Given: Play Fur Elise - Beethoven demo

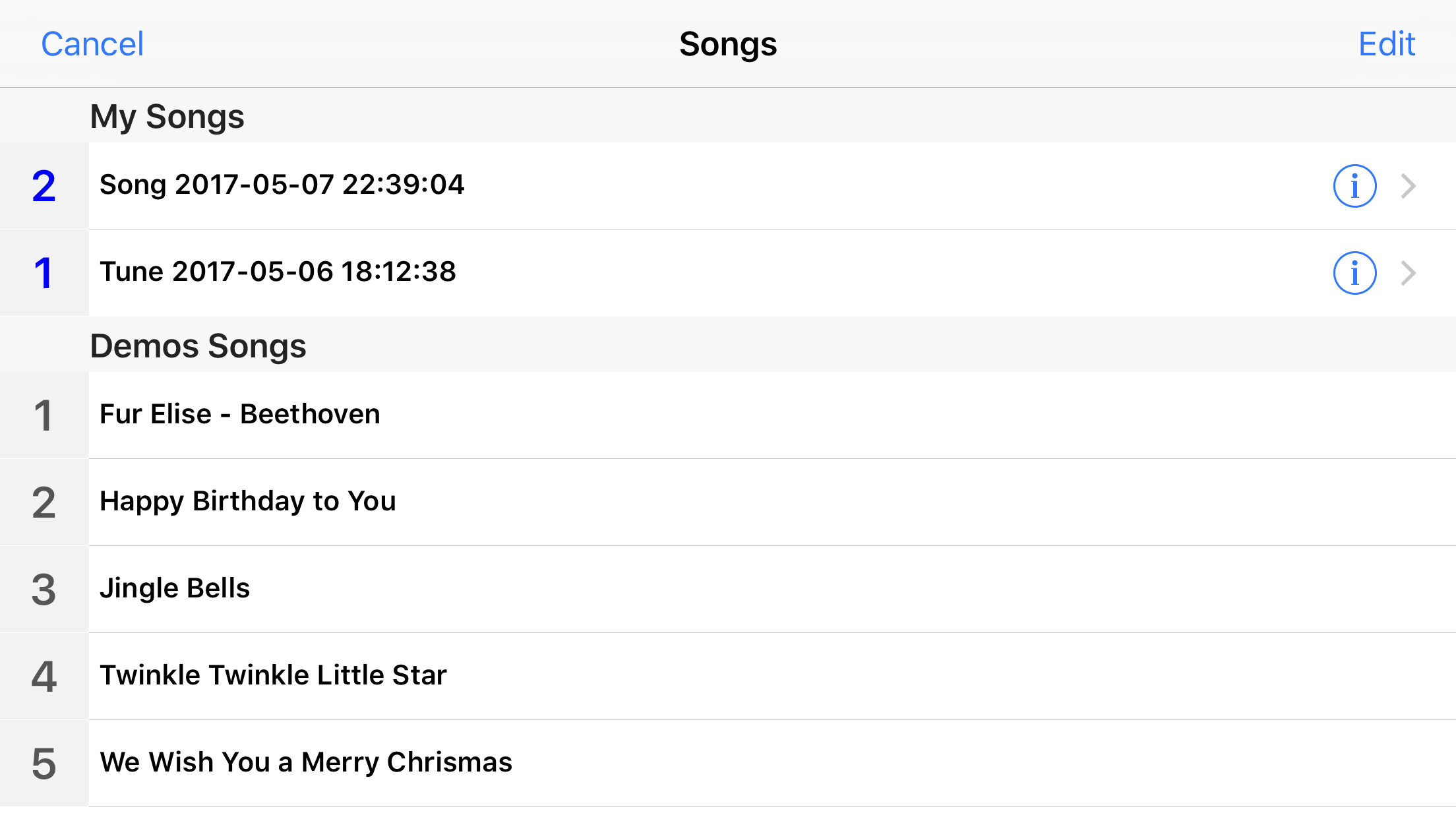Looking at the screenshot, I should point(240,414).
